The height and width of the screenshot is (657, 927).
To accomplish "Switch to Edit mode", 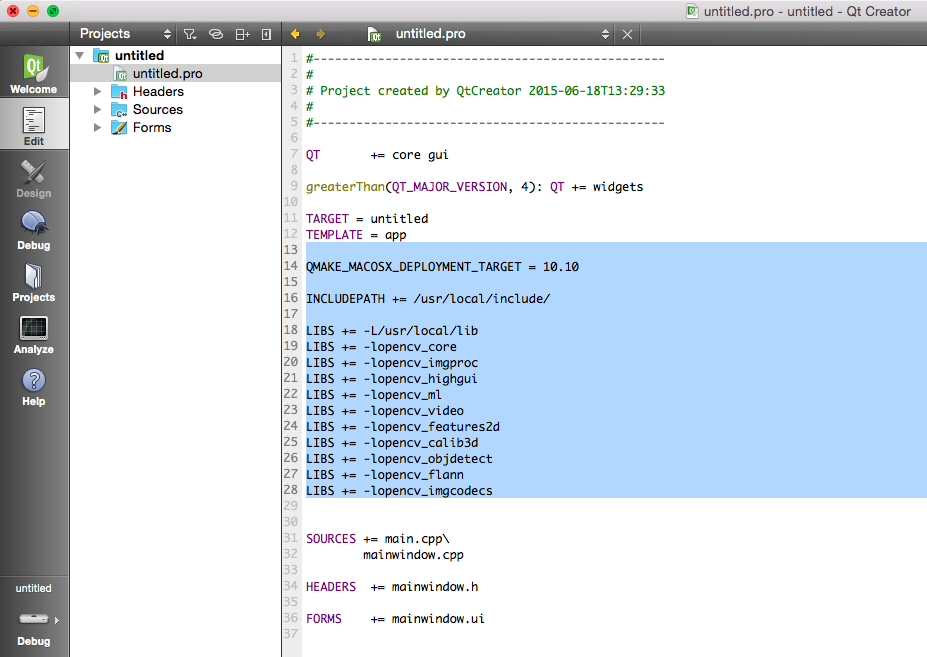I will click(x=34, y=125).
